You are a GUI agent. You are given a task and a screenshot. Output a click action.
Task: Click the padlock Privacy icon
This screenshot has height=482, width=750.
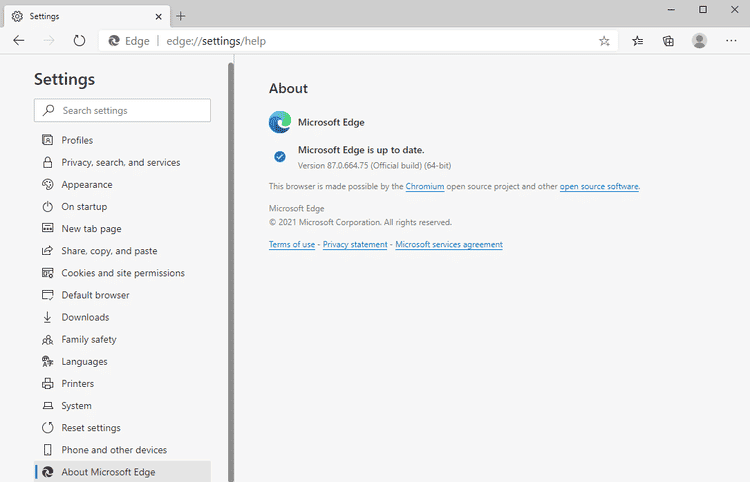[x=47, y=162]
